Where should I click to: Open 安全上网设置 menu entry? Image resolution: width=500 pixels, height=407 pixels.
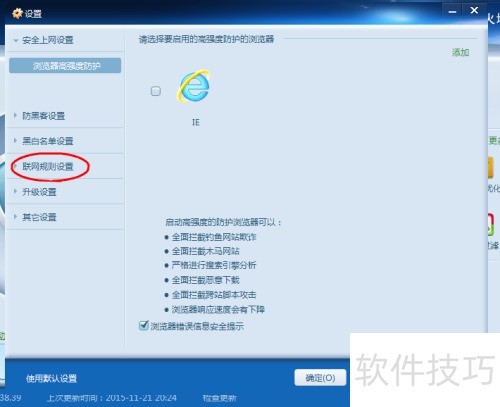click(48, 40)
